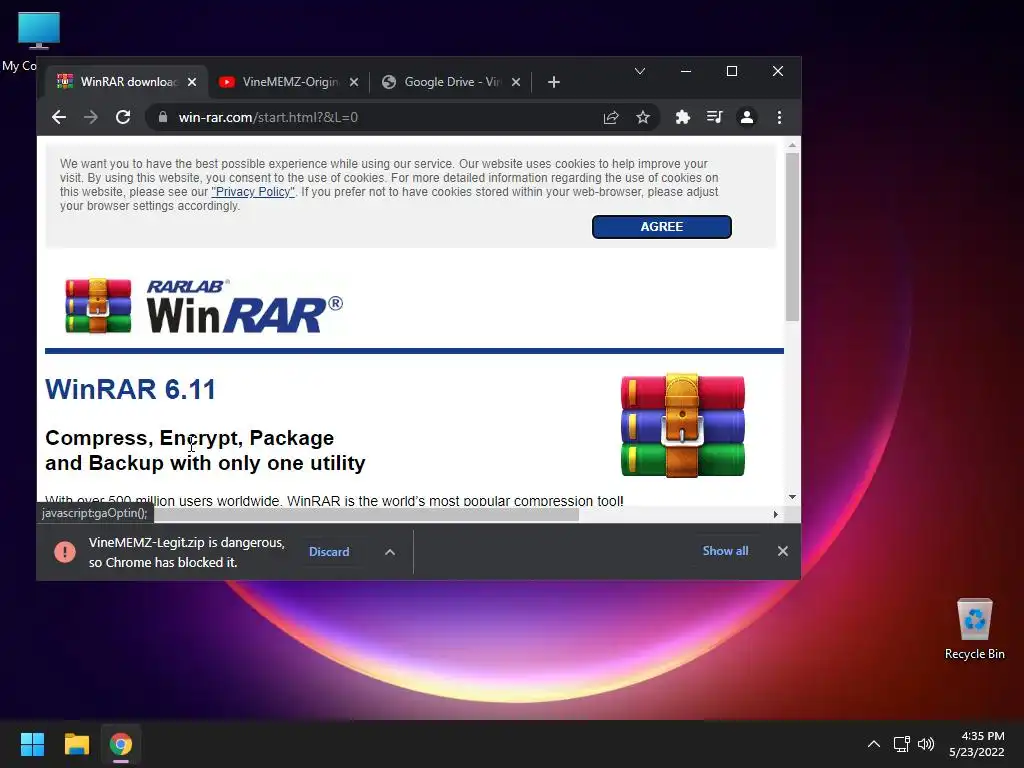Click the vertical scrollbar thumb
The height and width of the screenshot is (768, 1024).
[x=792, y=236]
